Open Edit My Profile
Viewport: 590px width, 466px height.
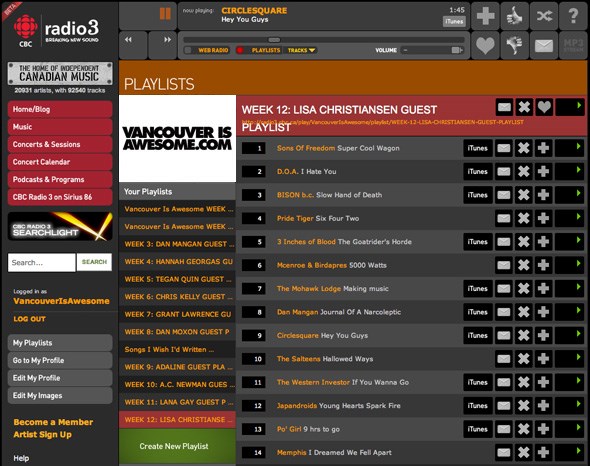click(60, 378)
